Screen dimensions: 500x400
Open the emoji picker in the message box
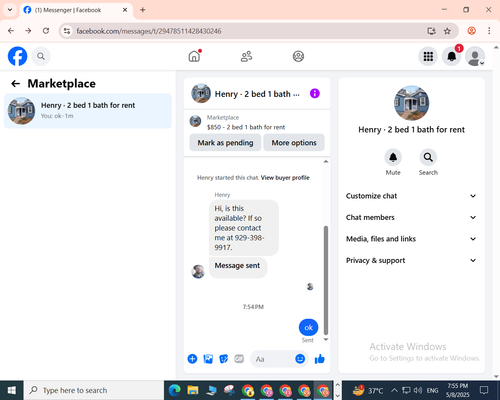point(300,359)
